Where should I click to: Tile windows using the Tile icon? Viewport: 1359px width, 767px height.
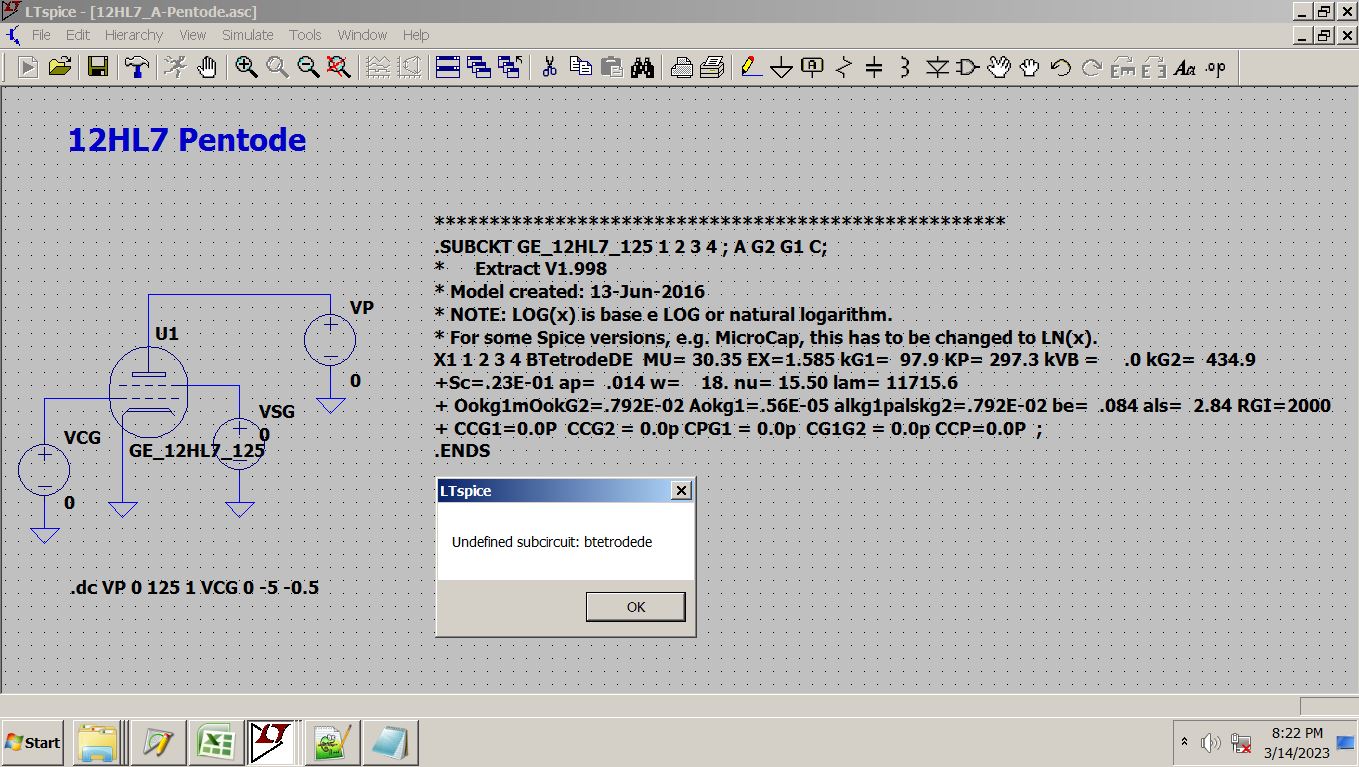tap(448, 67)
